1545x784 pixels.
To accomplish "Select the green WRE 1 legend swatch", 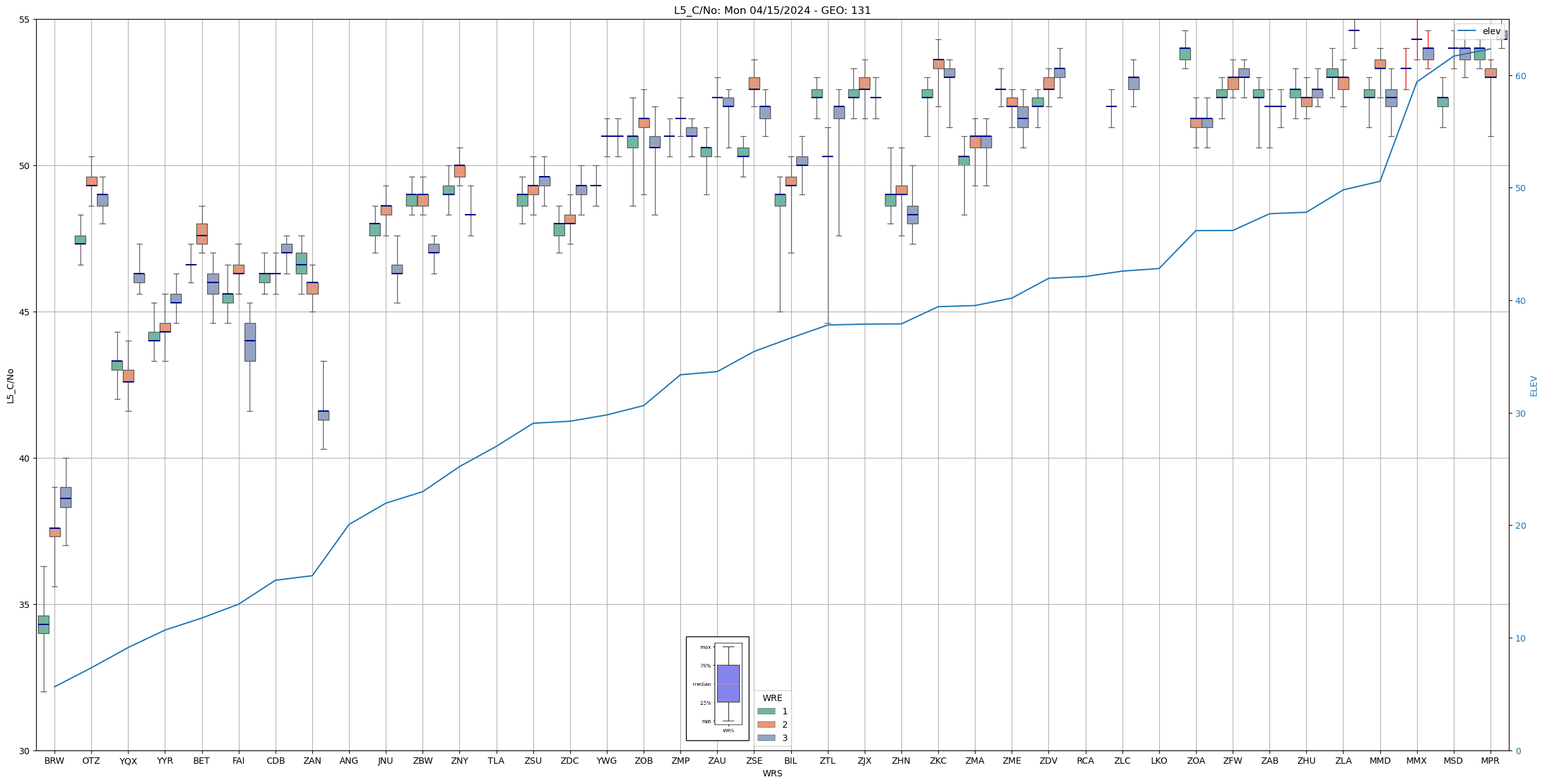I will (x=766, y=711).
